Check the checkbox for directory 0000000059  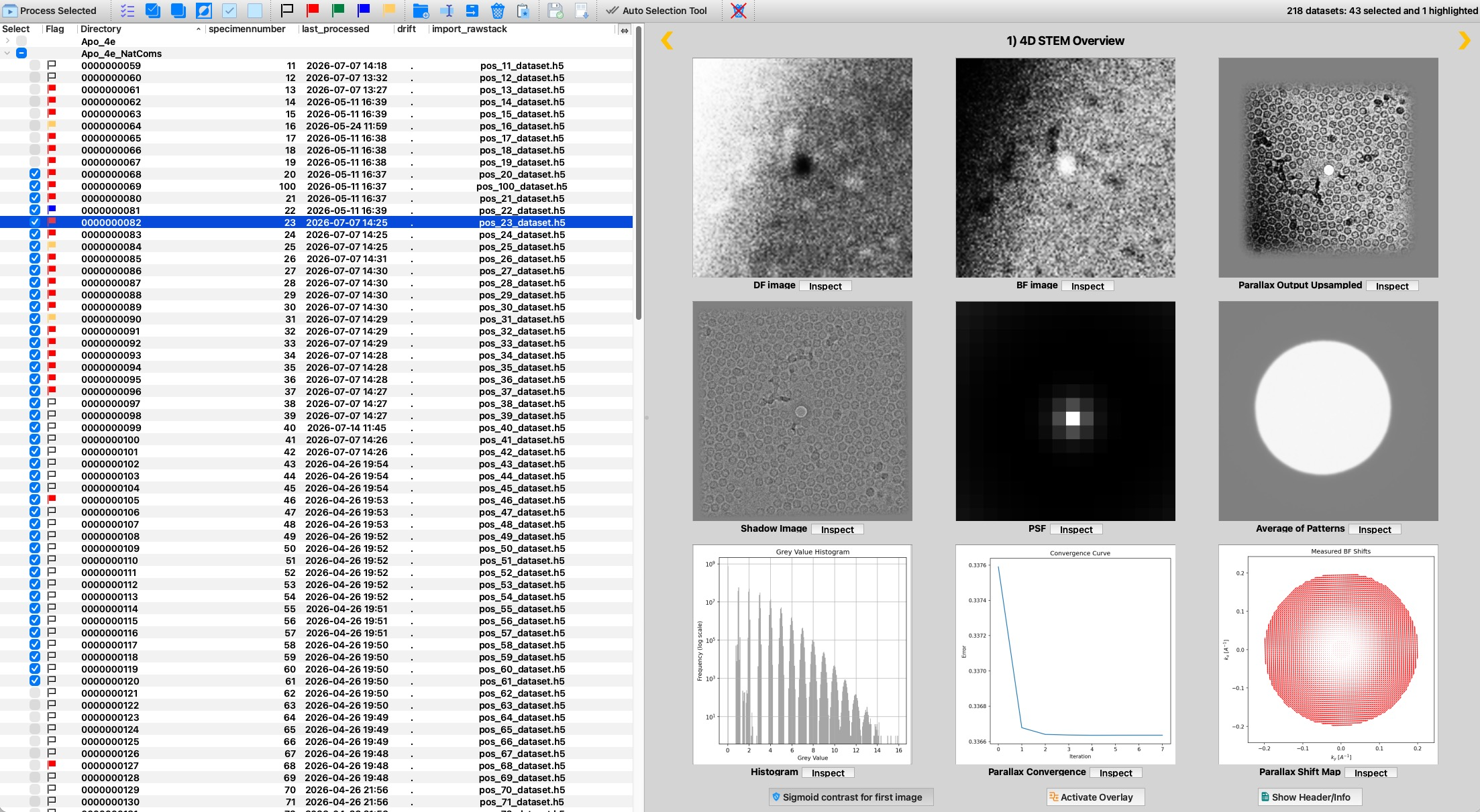(35, 66)
